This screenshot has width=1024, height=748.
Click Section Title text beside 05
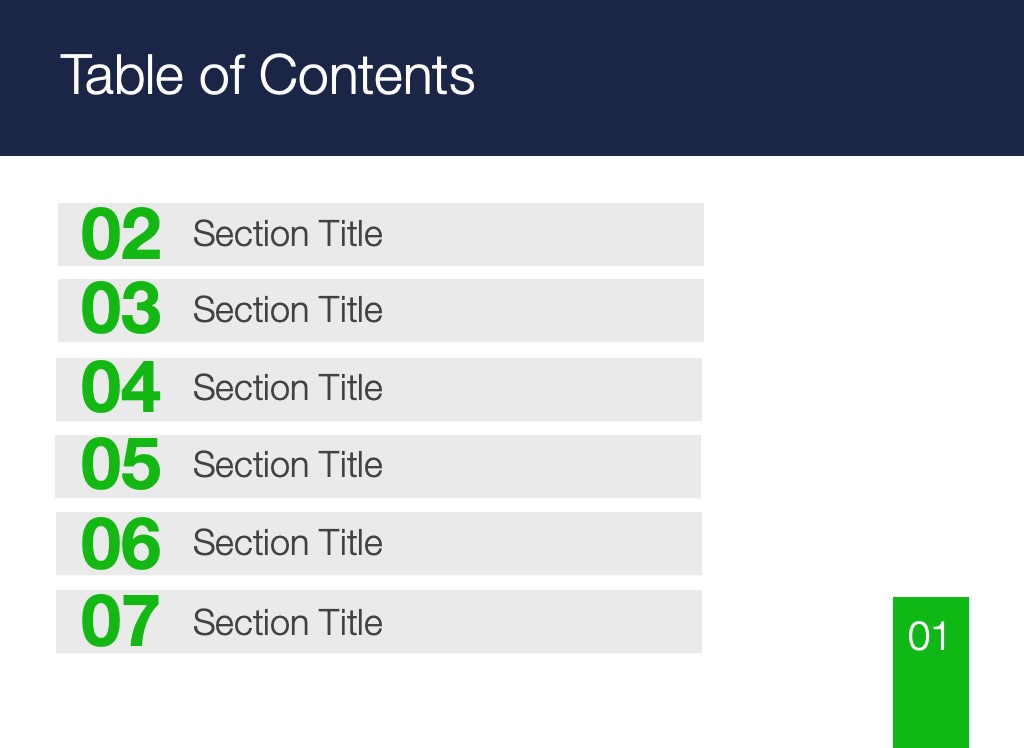287,465
